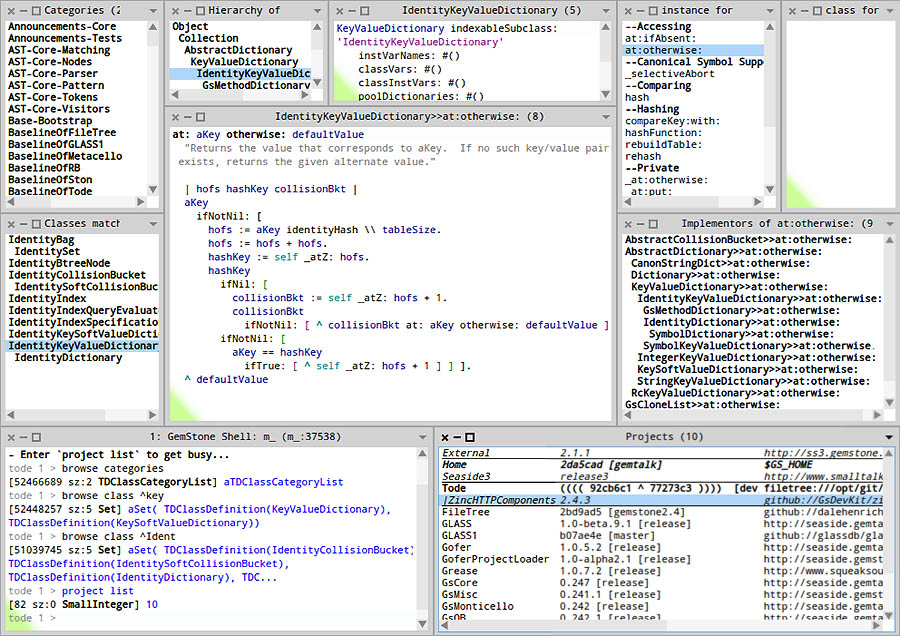Maximize the Implementors of at:otherwise: window
900x636 pixels.
[653, 224]
